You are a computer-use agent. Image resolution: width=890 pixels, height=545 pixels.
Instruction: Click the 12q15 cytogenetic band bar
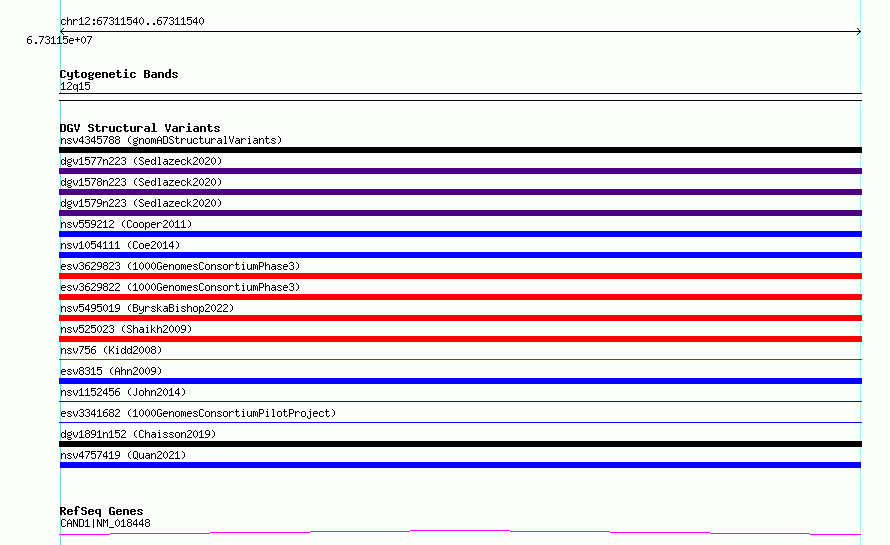click(460, 97)
